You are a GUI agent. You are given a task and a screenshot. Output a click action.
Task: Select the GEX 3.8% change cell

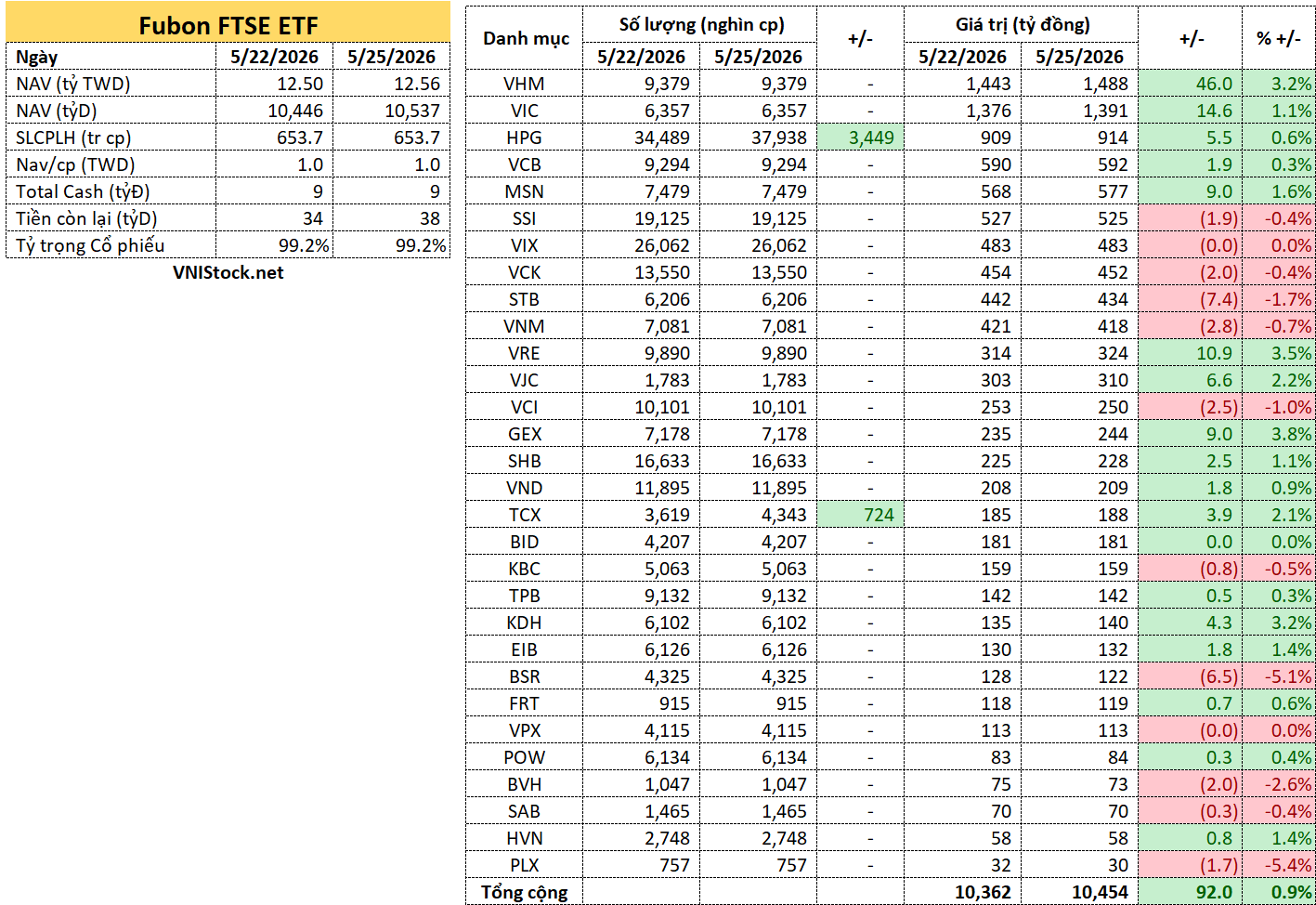point(1278,434)
